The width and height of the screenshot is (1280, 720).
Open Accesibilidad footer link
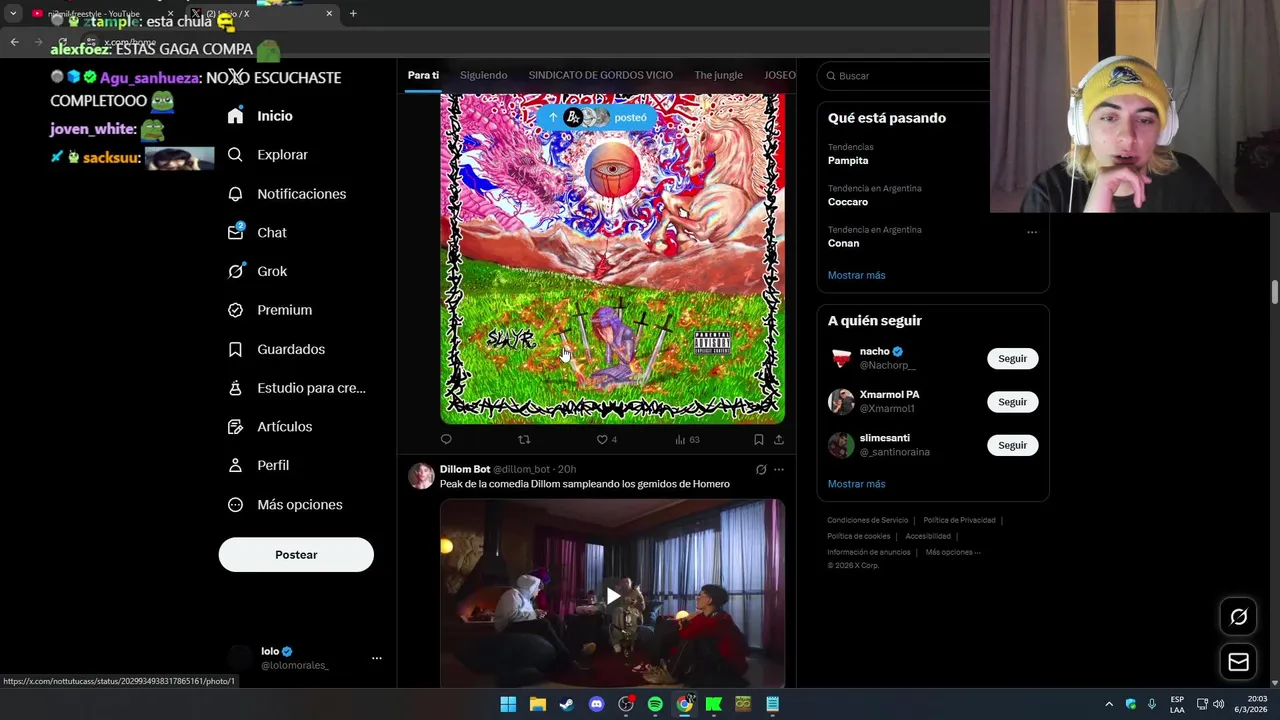[928, 536]
